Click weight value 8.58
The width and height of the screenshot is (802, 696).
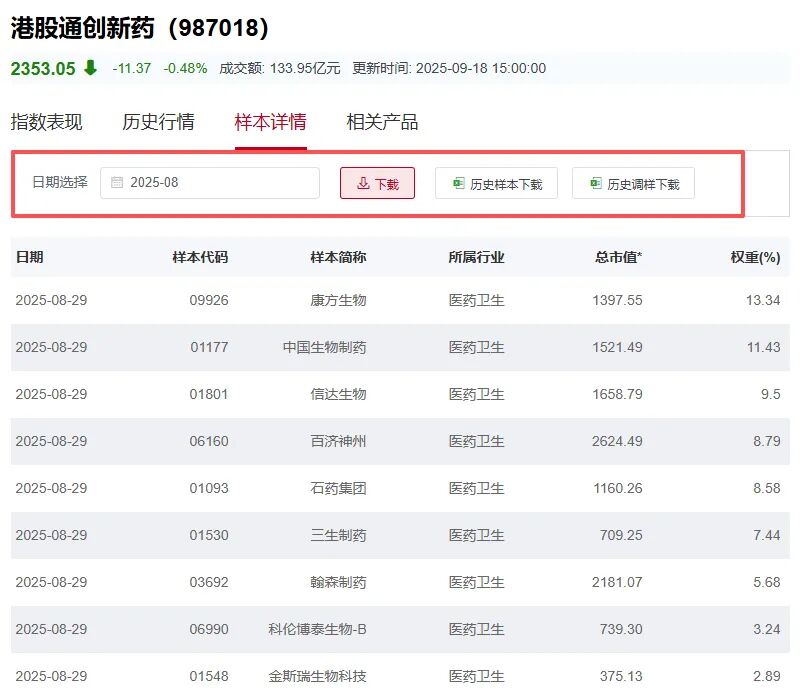[767, 488]
